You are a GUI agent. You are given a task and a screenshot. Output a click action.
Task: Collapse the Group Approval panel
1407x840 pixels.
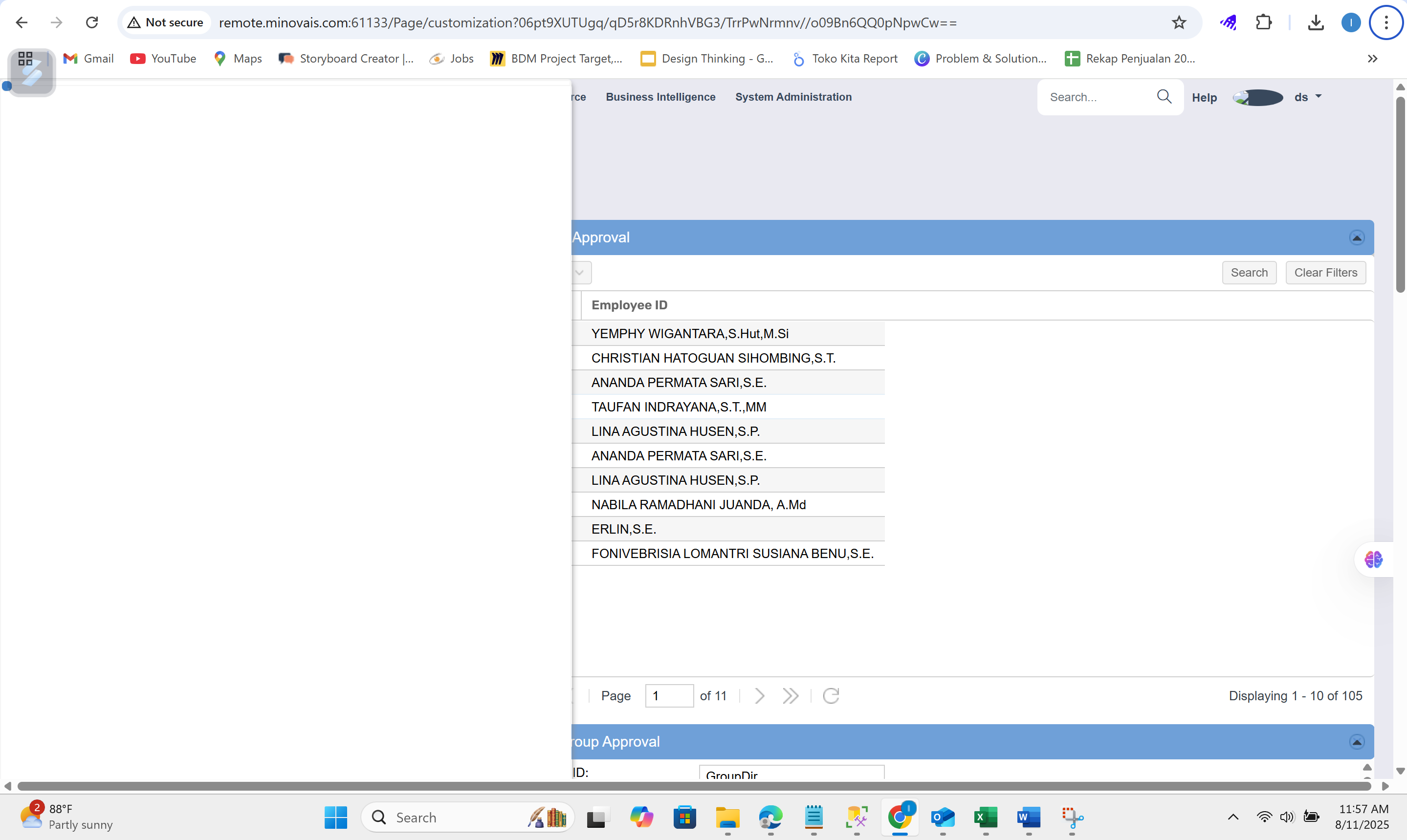pyautogui.click(x=1357, y=742)
